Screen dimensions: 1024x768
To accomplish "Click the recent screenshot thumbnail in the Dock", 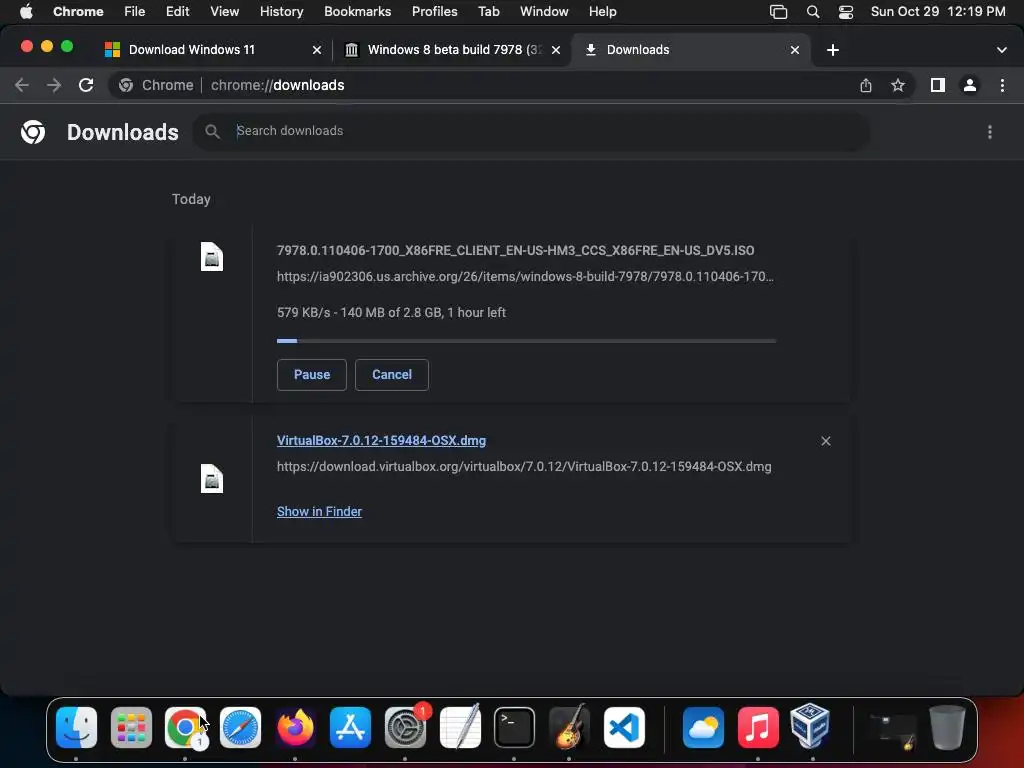I will click(x=891, y=729).
